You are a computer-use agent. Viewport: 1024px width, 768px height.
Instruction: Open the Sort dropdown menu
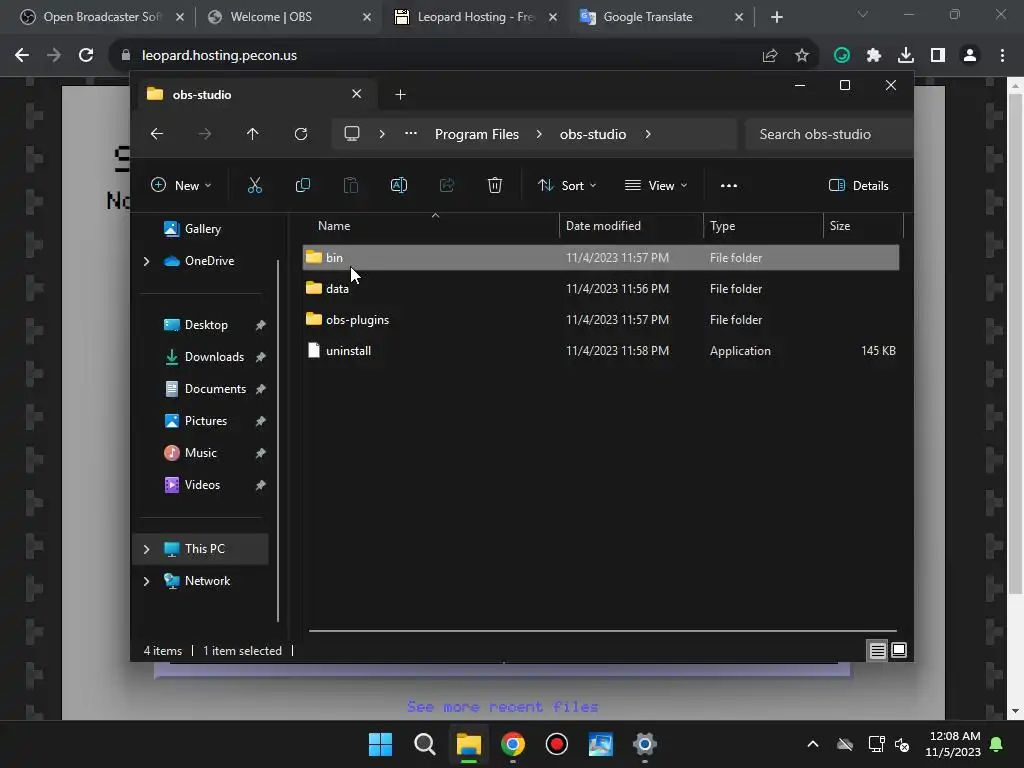coord(567,185)
